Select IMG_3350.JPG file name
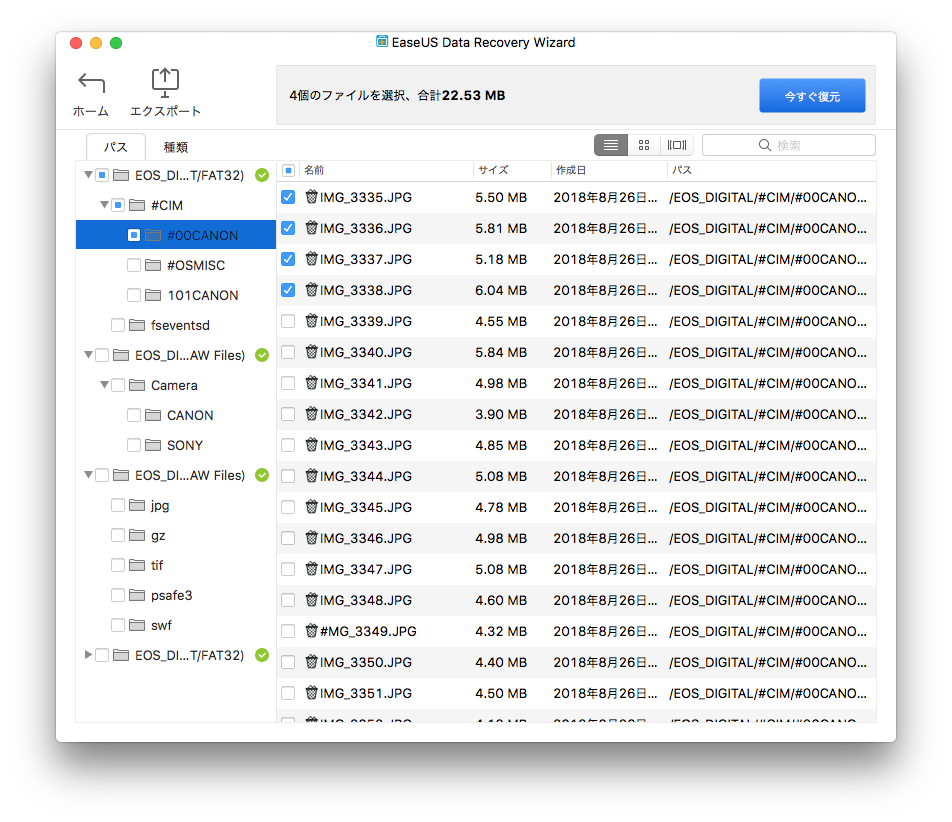952x822 pixels. coord(366,662)
